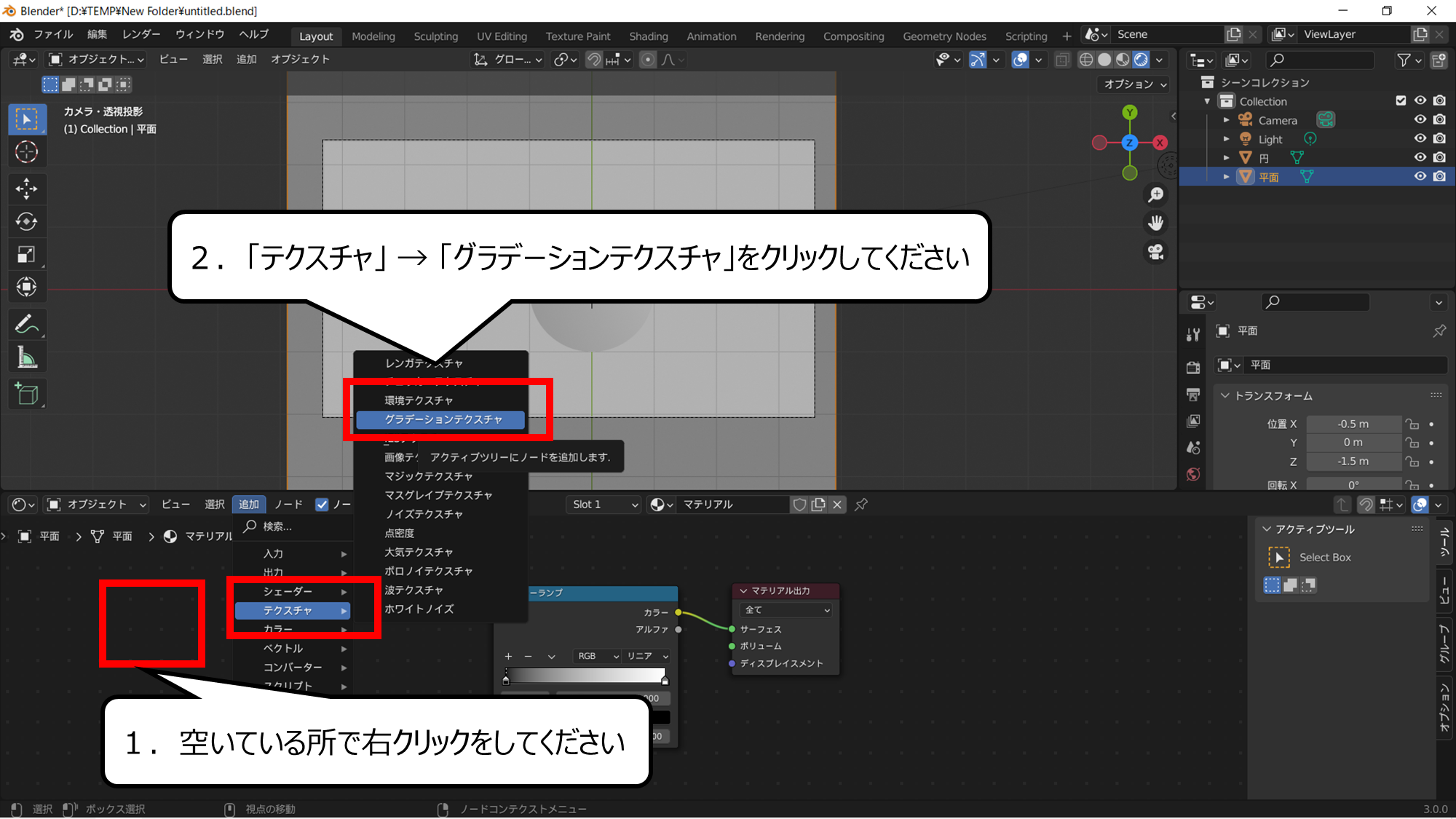Click the green Y axis gizmo handle
The width and height of the screenshot is (1456, 819).
pos(1130,112)
